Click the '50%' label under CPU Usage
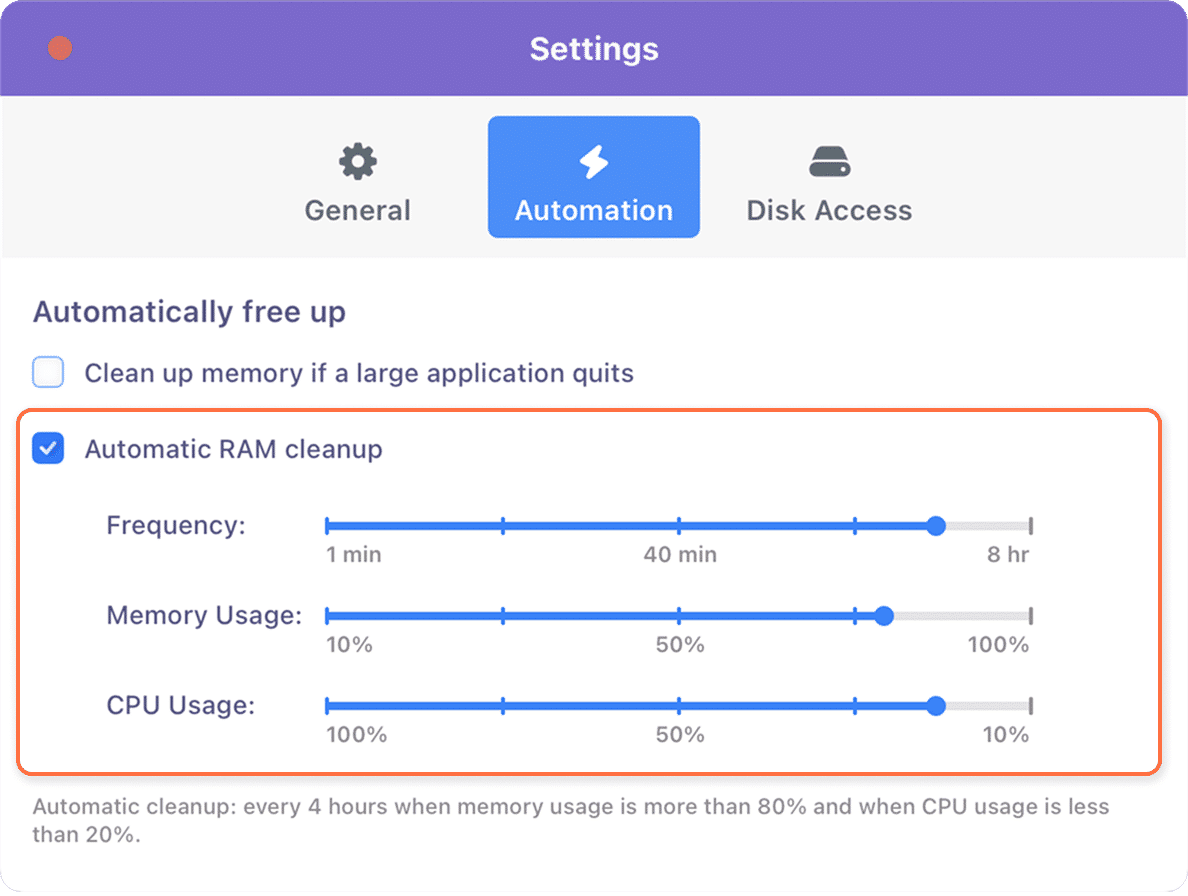The height and width of the screenshot is (896, 1188). [x=680, y=735]
